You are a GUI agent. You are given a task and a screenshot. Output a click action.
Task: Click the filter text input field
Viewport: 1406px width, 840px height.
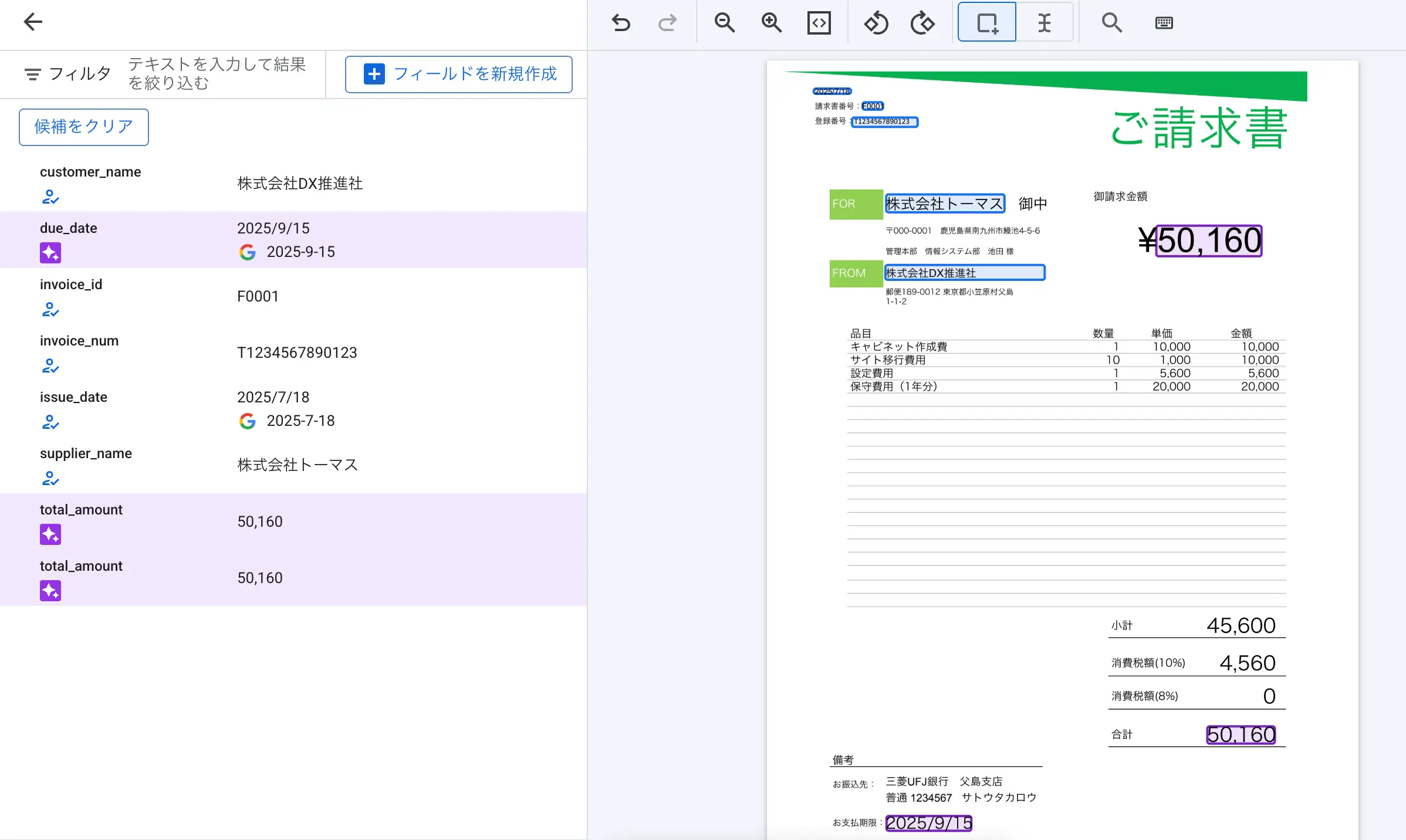click(217, 74)
